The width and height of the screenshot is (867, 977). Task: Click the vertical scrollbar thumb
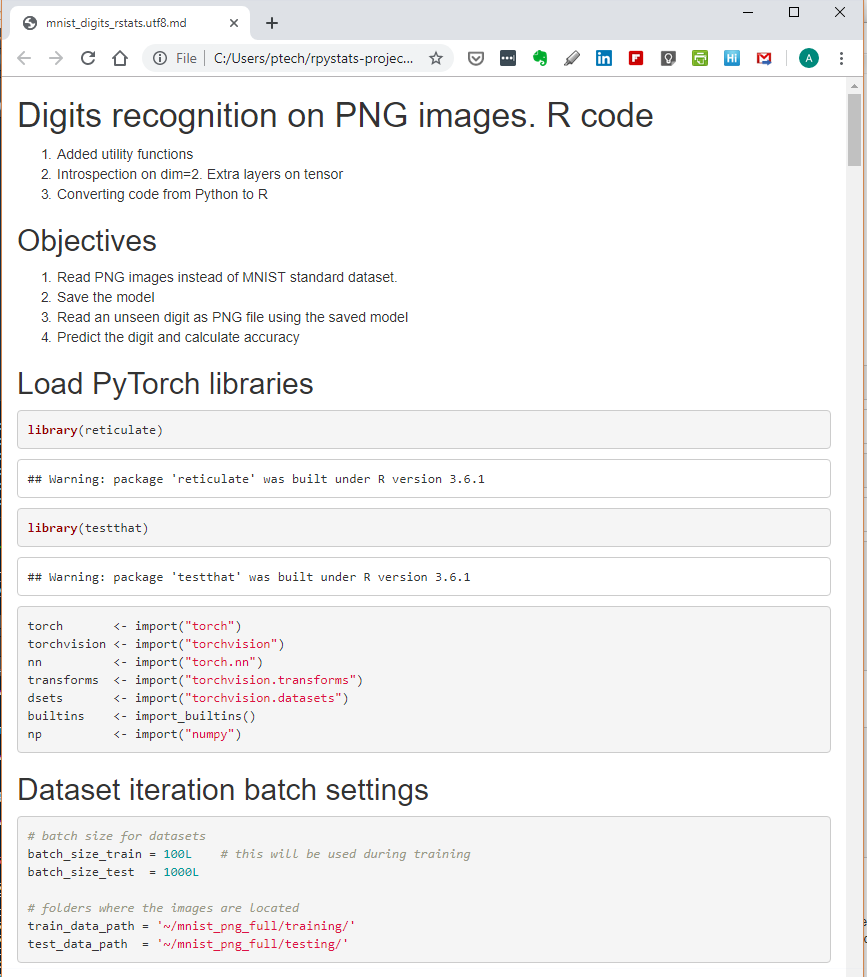point(854,130)
